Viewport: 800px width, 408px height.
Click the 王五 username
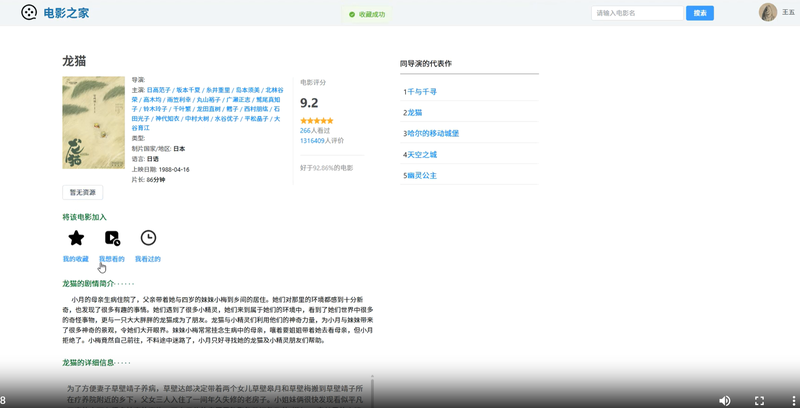(x=788, y=12)
